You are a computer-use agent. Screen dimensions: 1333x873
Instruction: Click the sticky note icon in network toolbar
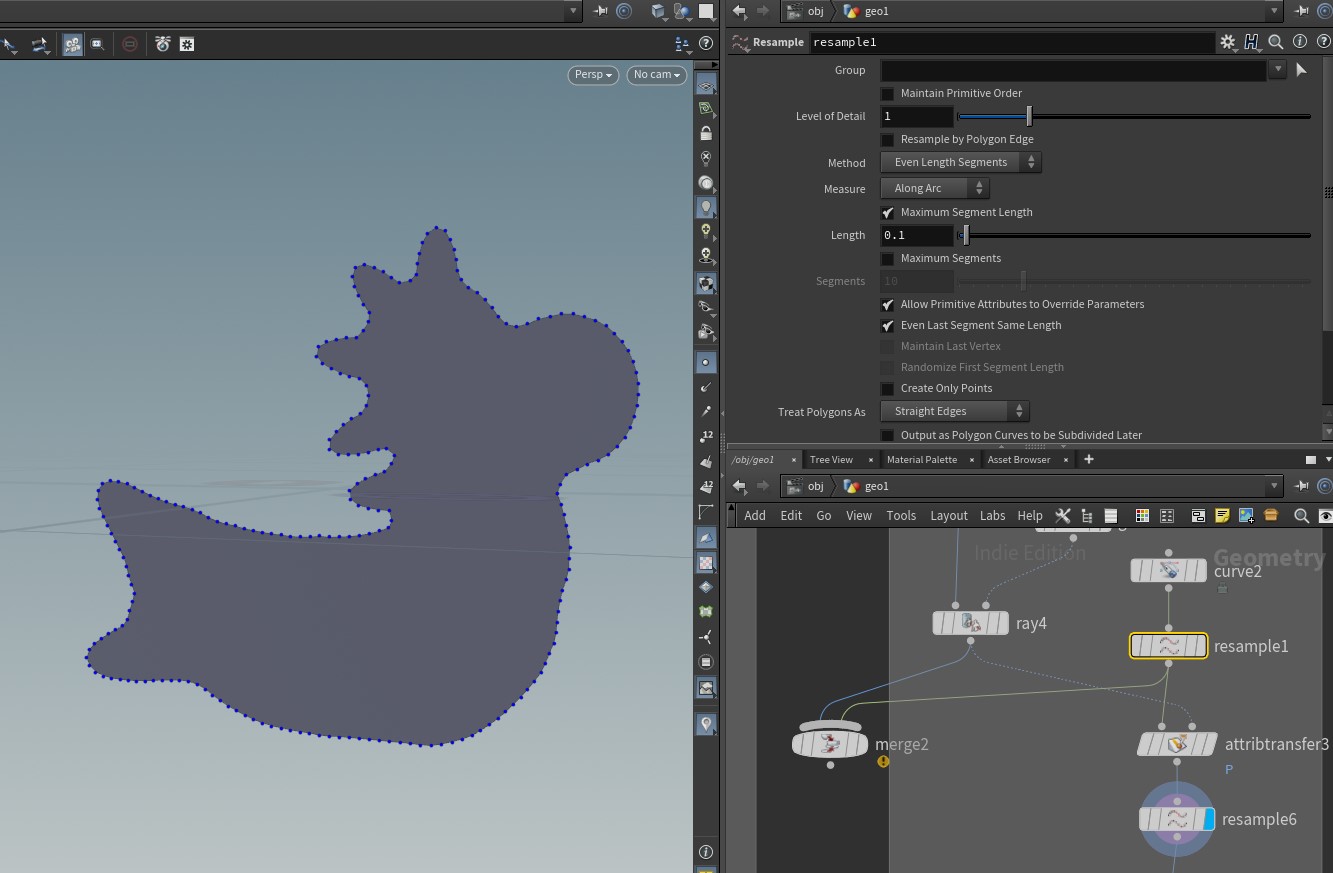click(1222, 515)
